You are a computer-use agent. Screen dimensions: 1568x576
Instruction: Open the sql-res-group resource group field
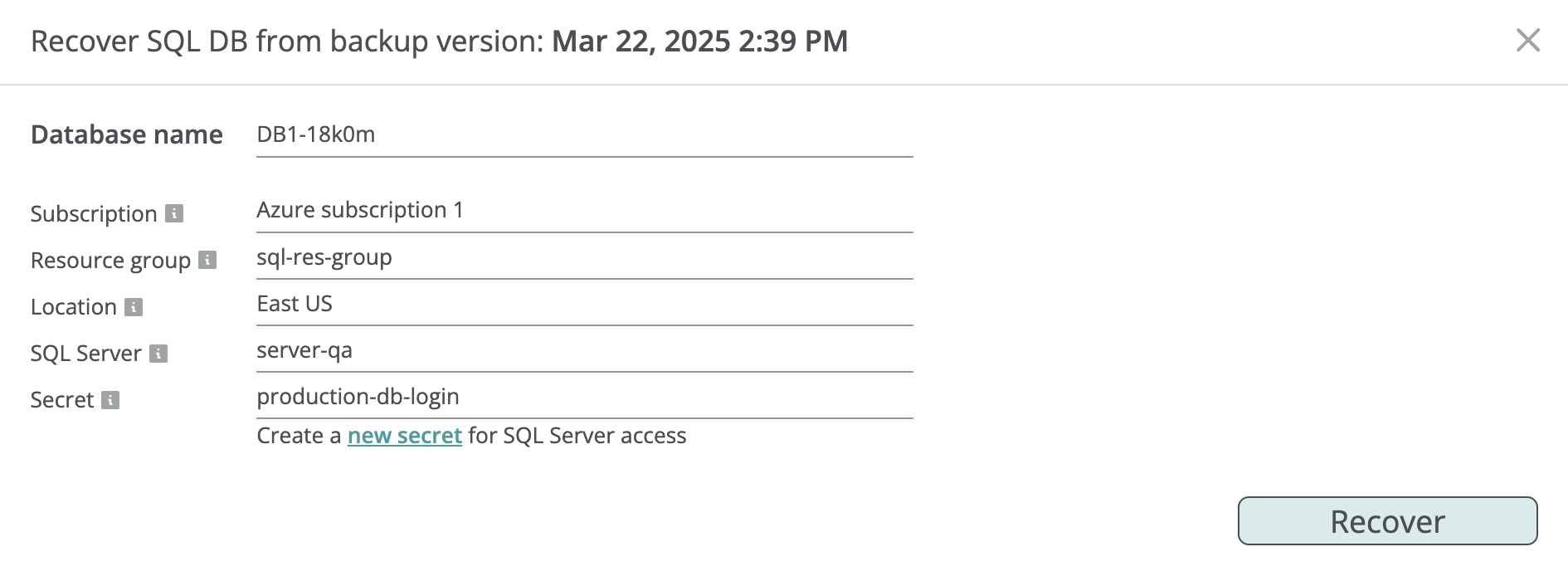click(584, 257)
